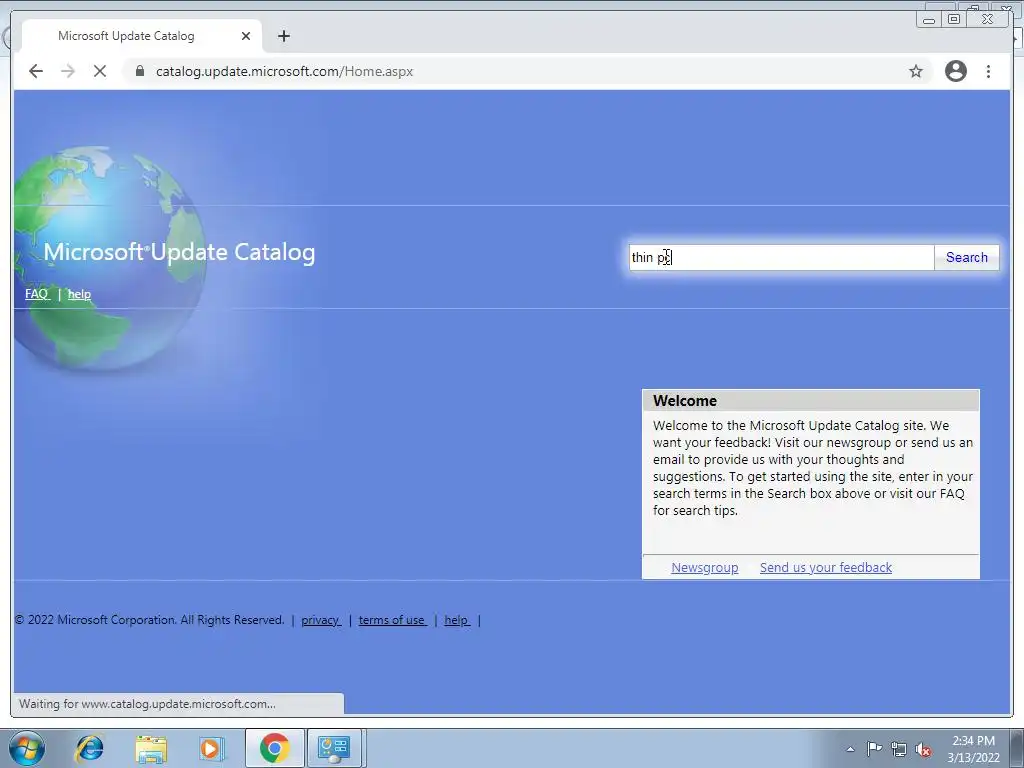Open a new tab with the plus button

tap(283, 36)
